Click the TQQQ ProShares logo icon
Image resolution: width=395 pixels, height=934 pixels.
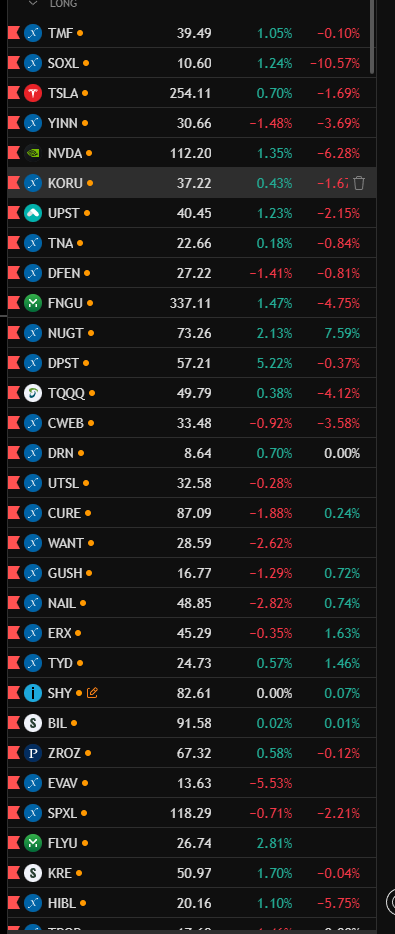tap(33, 393)
